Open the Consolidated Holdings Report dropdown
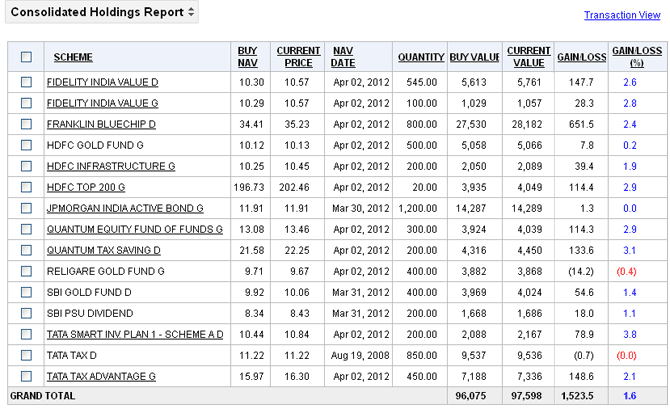The image size is (670, 409). click(x=102, y=12)
